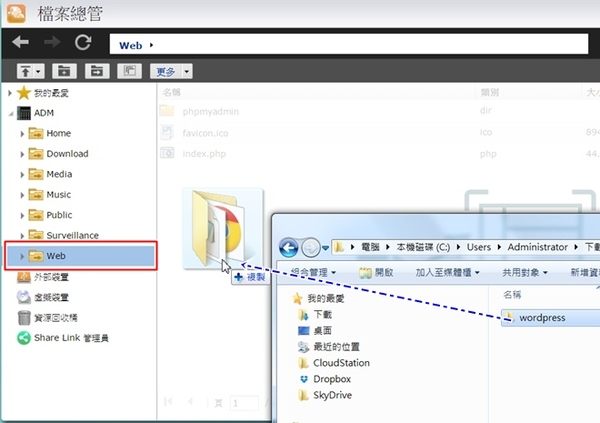The width and height of the screenshot is (600, 423).
Task: Expand the Web folder node
Action: (22, 256)
